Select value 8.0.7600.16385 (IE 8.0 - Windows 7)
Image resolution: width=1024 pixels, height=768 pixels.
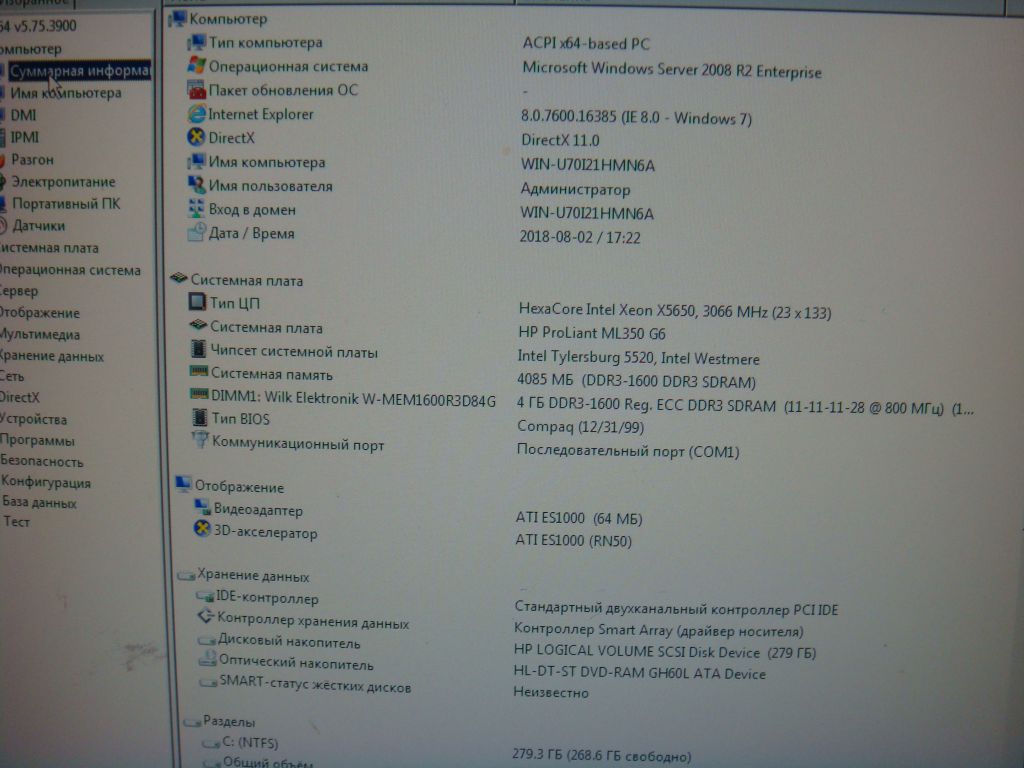pyautogui.click(x=636, y=118)
